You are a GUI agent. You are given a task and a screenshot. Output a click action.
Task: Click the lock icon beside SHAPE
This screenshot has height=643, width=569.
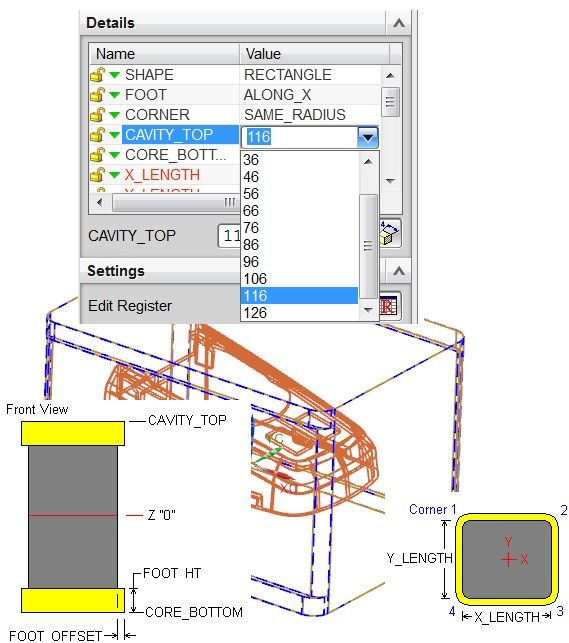[x=97, y=75]
